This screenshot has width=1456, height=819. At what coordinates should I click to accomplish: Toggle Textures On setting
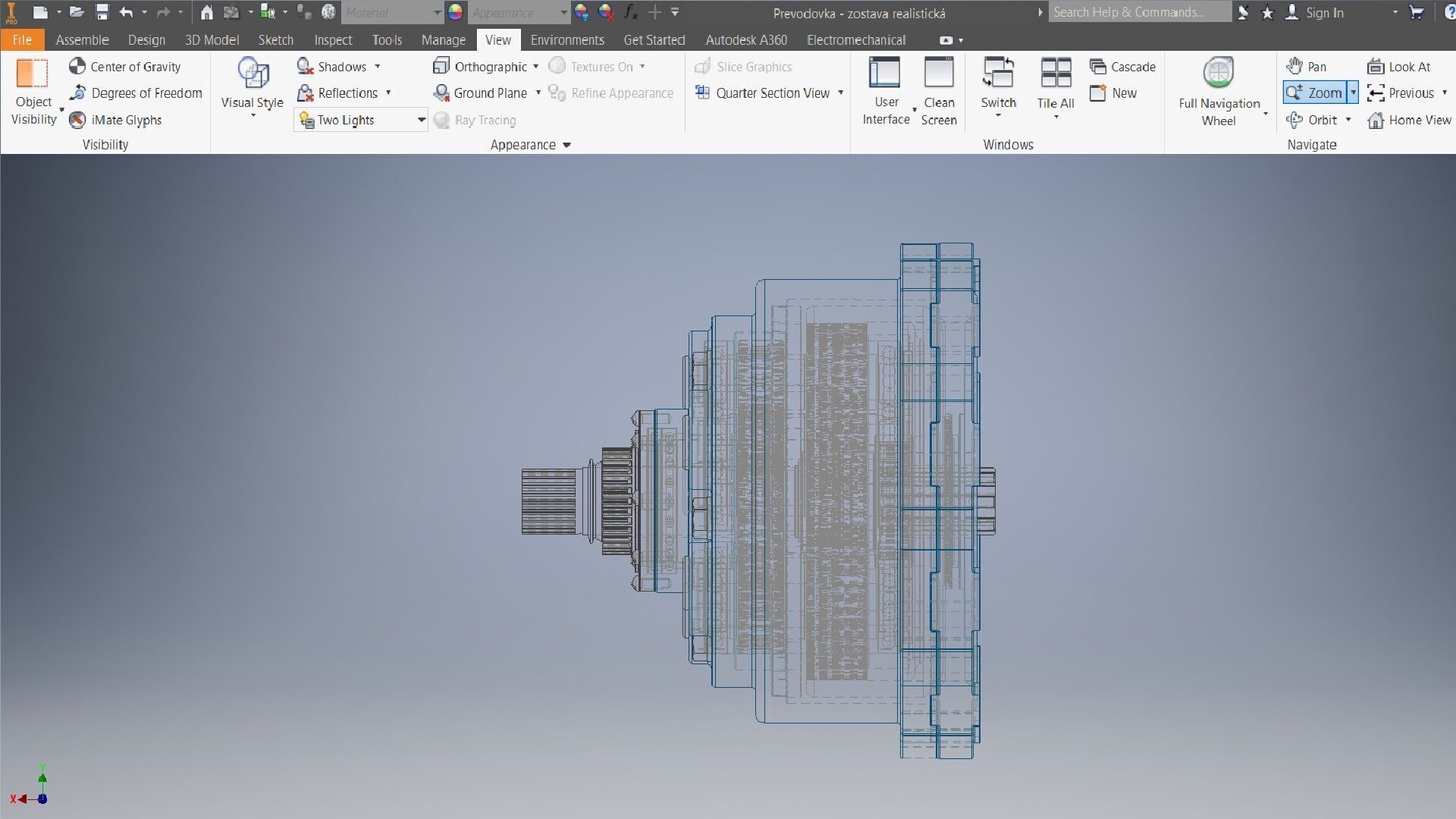coord(591,67)
